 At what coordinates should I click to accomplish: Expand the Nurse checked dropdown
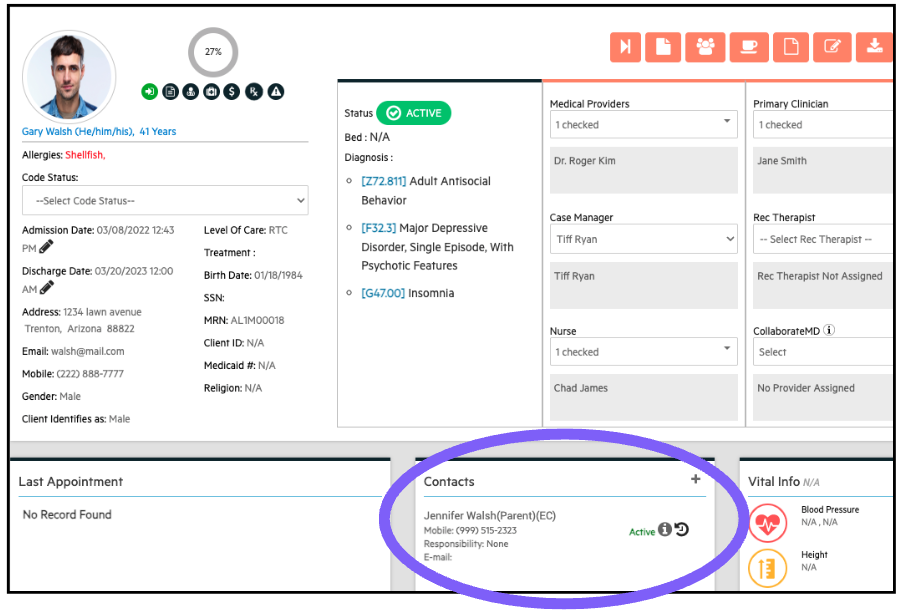[x=643, y=351]
